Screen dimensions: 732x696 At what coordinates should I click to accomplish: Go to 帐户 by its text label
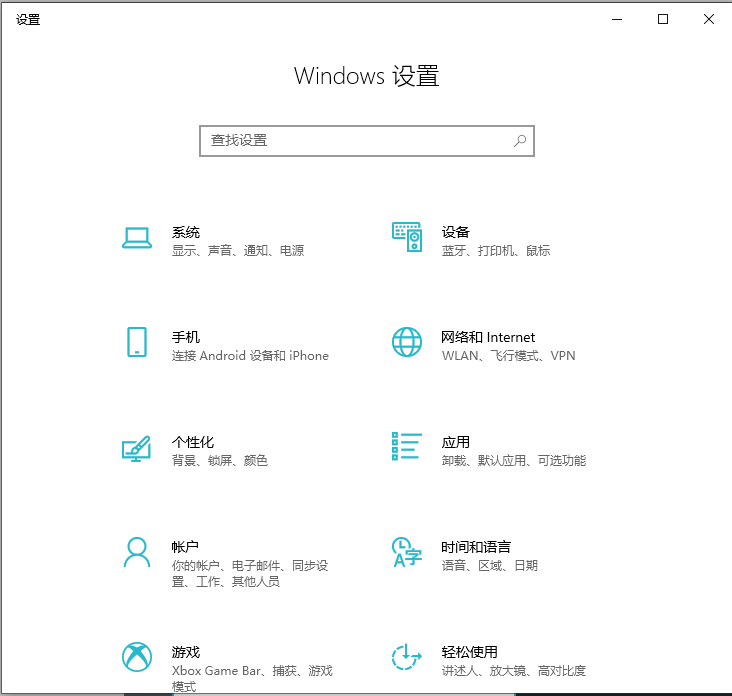coord(186,547)
